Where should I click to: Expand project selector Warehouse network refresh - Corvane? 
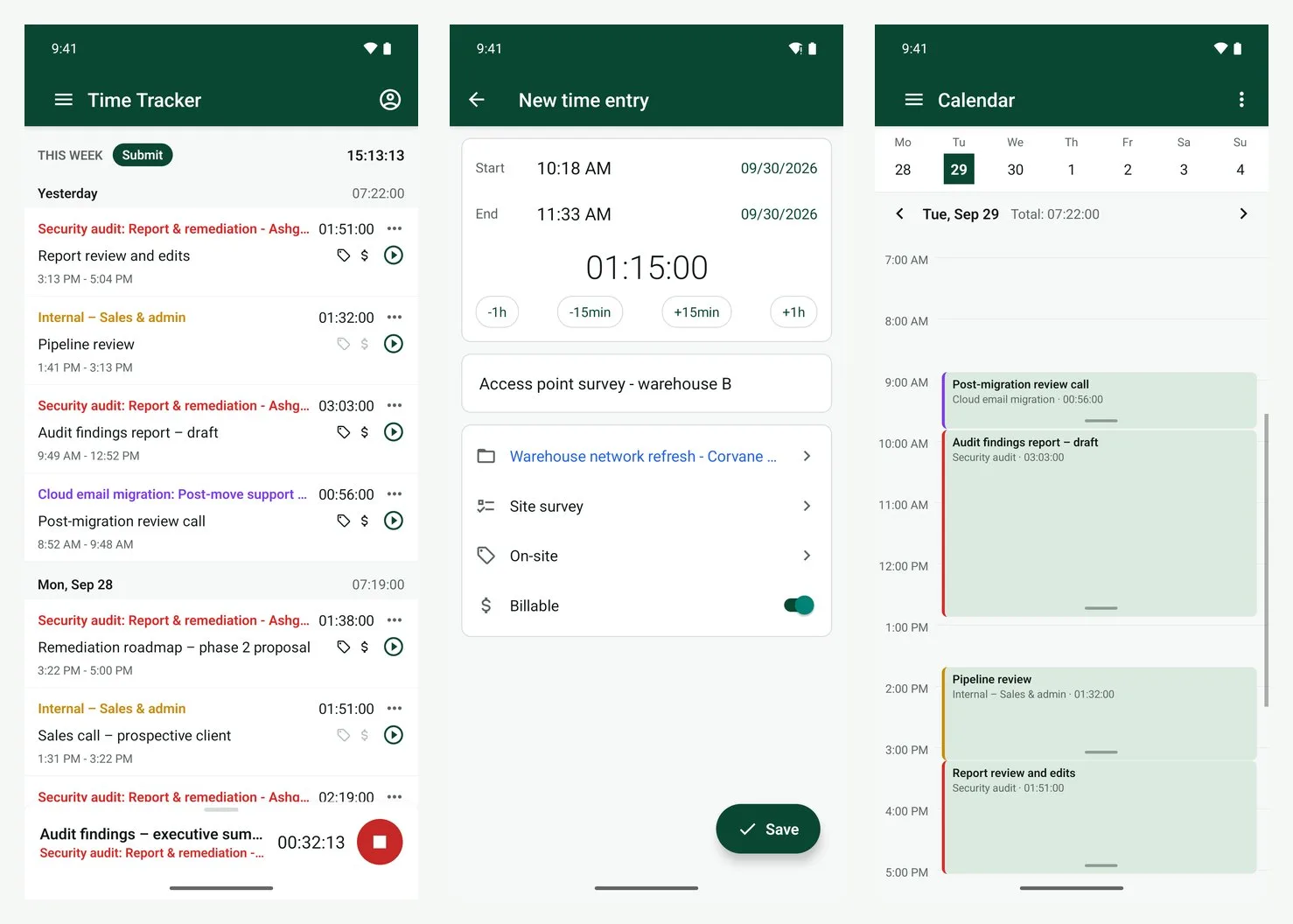click(x=646, y=456)
